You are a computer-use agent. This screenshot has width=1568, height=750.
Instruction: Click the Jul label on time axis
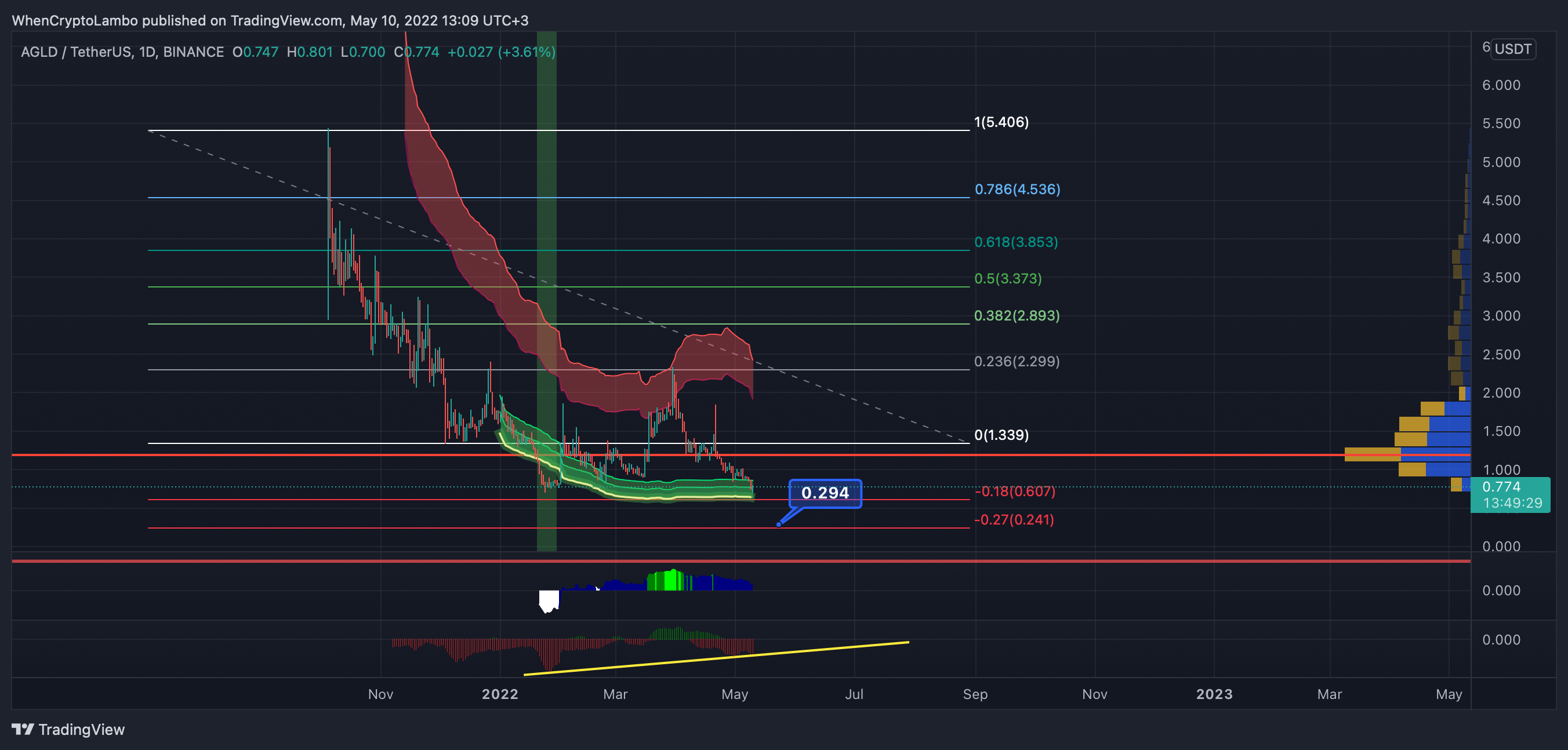854,694
